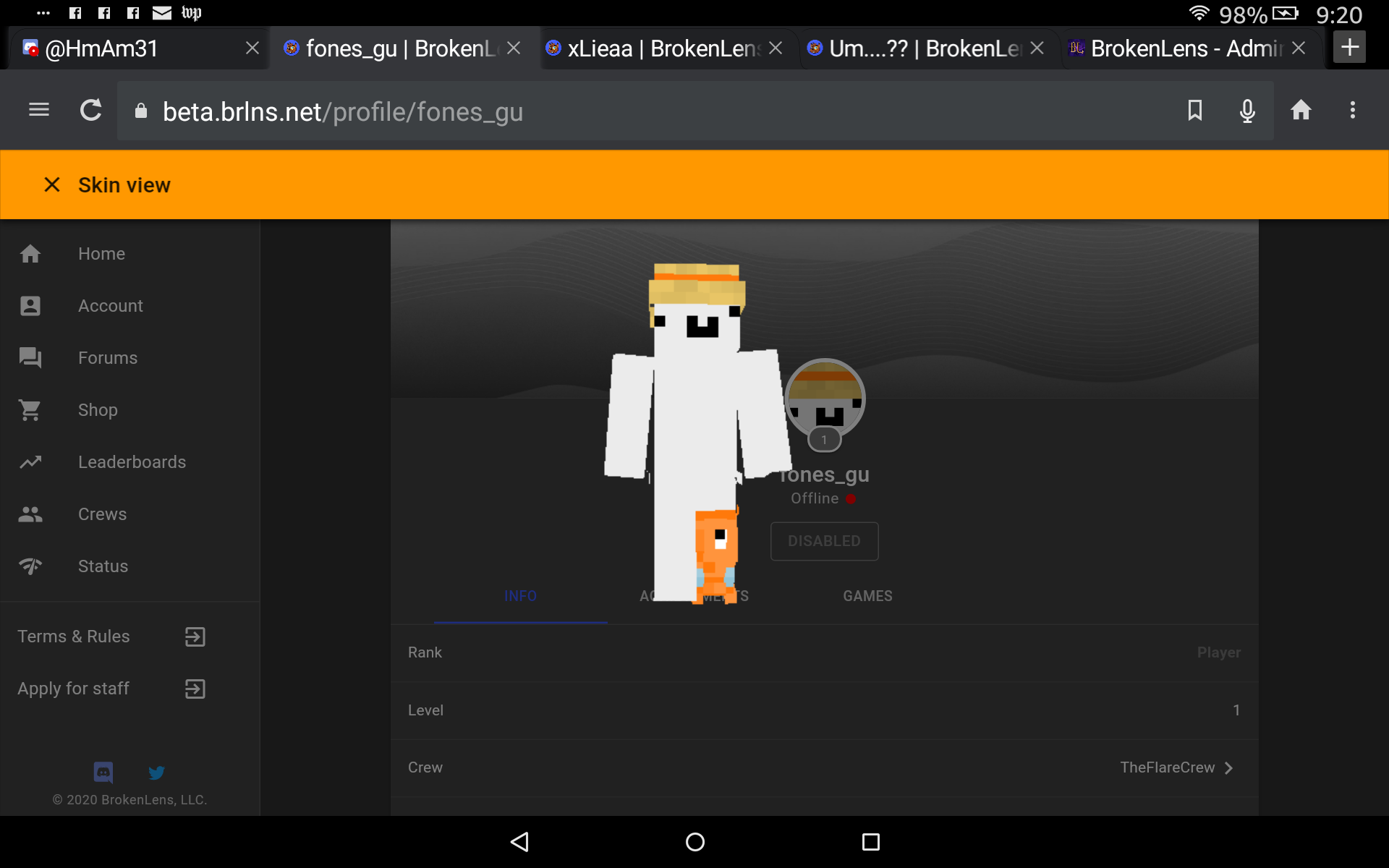1389x868 pixels.
Task: Click the DISABLED button
Action: 825,541
